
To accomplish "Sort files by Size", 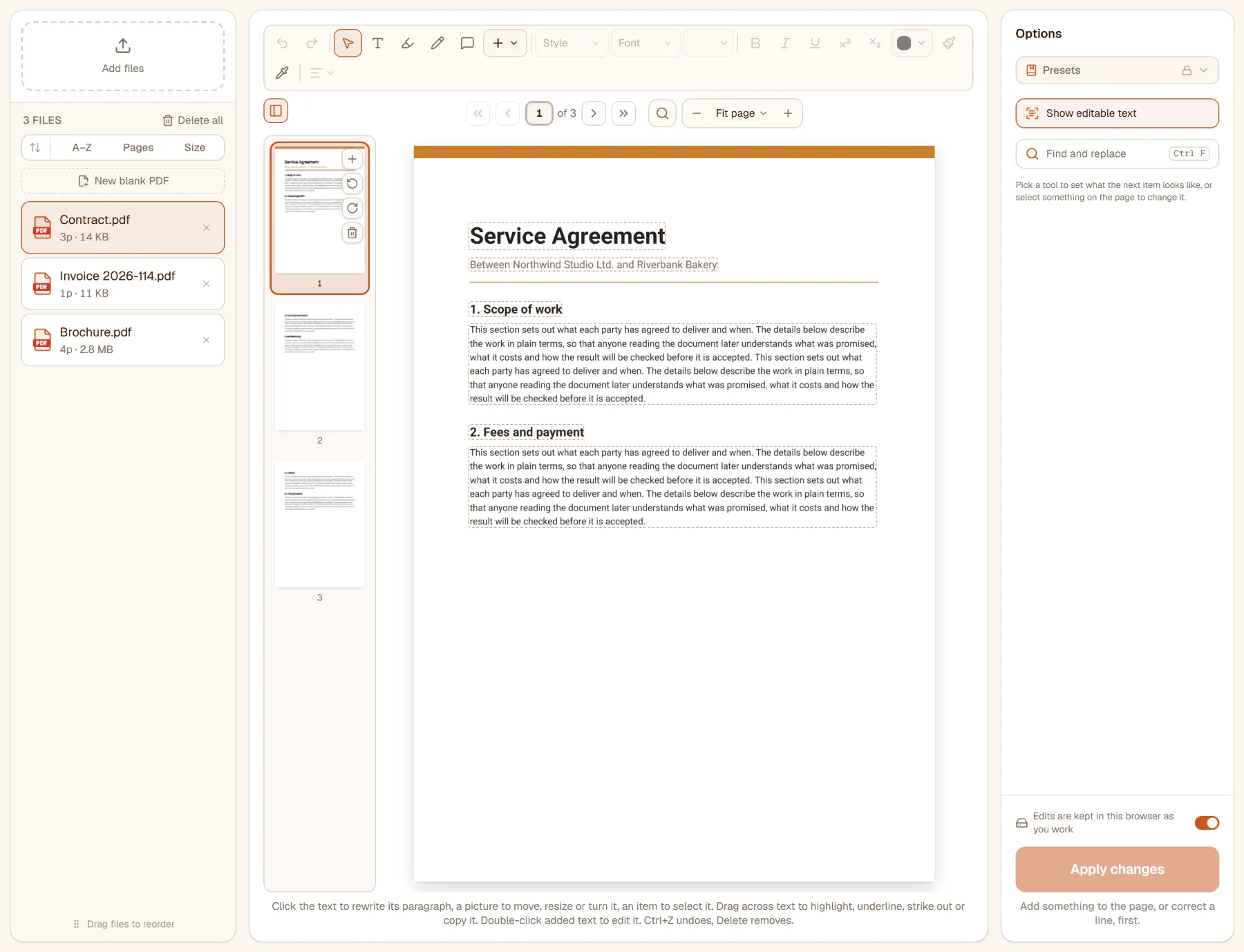I will (x=195, y=148).
